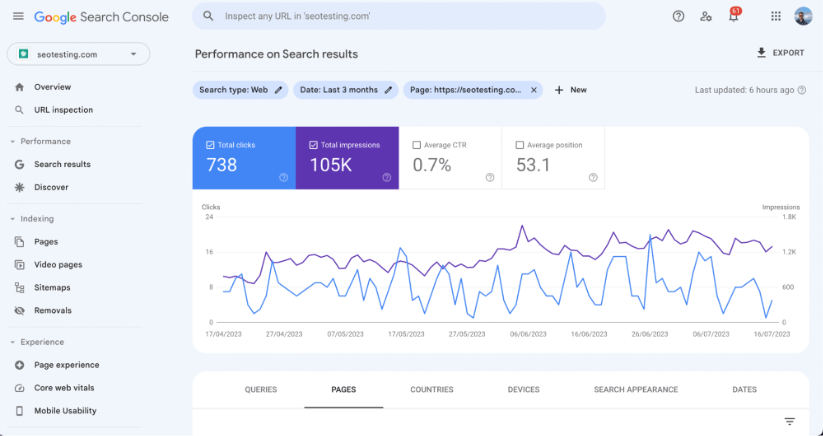Click the search magnifier icon in URL bar
823x436 pixels.
208,16
